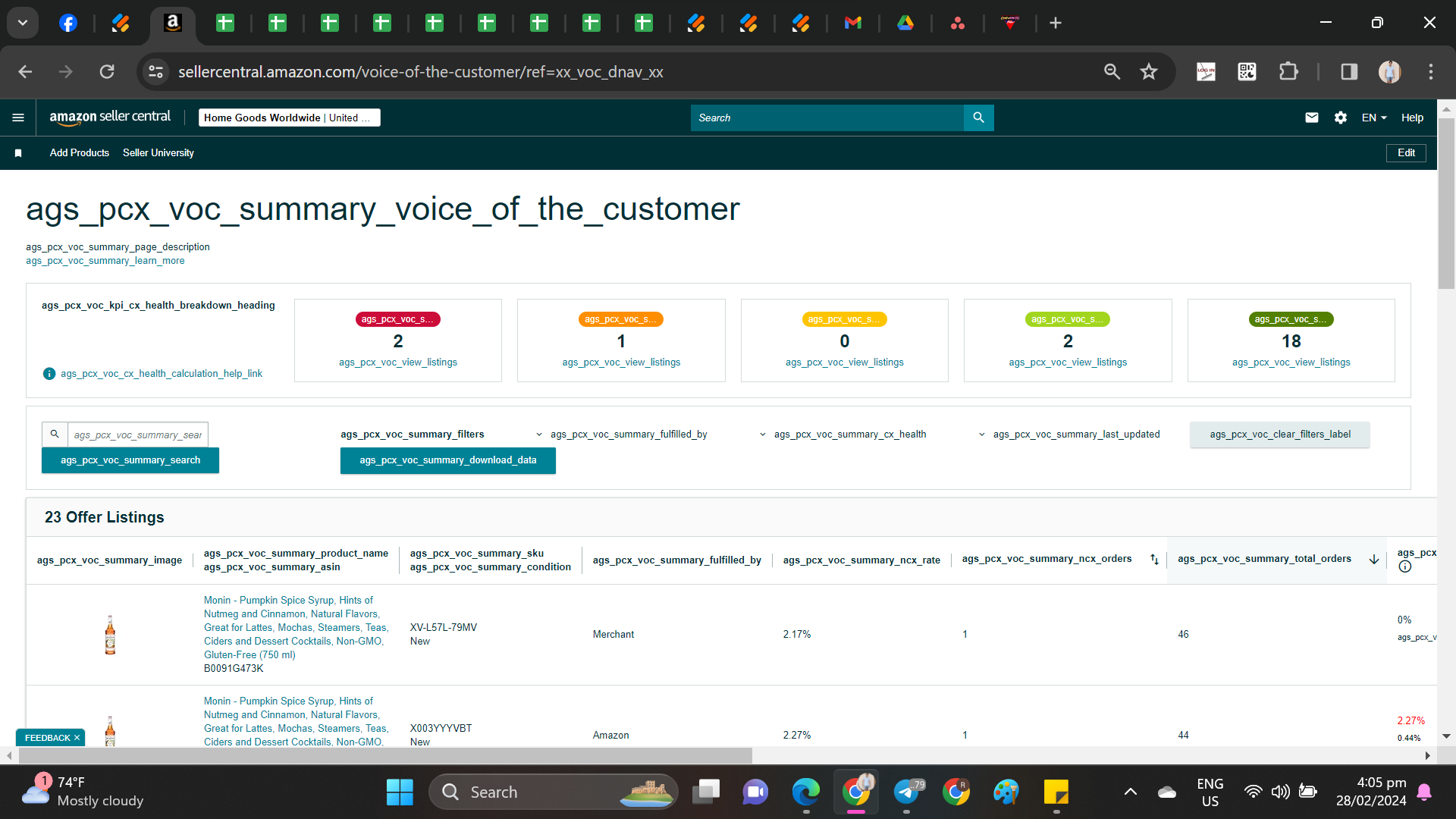Sort total orders descending arrow
The width and height of the screenshot is (1456, 819).
[1373, 560]
